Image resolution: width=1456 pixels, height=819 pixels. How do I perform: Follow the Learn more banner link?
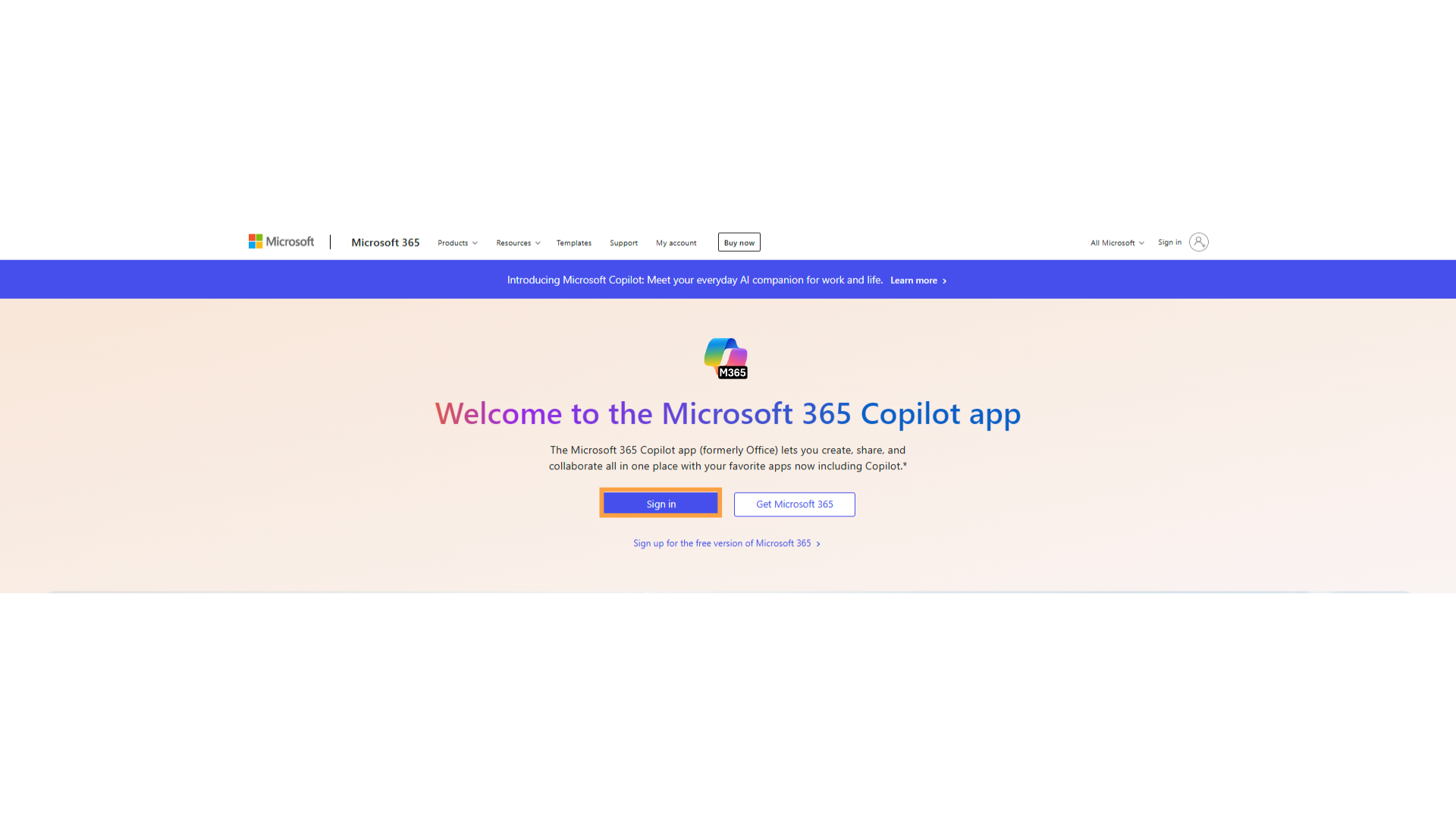pyautogui.click(x=914, y=281)
